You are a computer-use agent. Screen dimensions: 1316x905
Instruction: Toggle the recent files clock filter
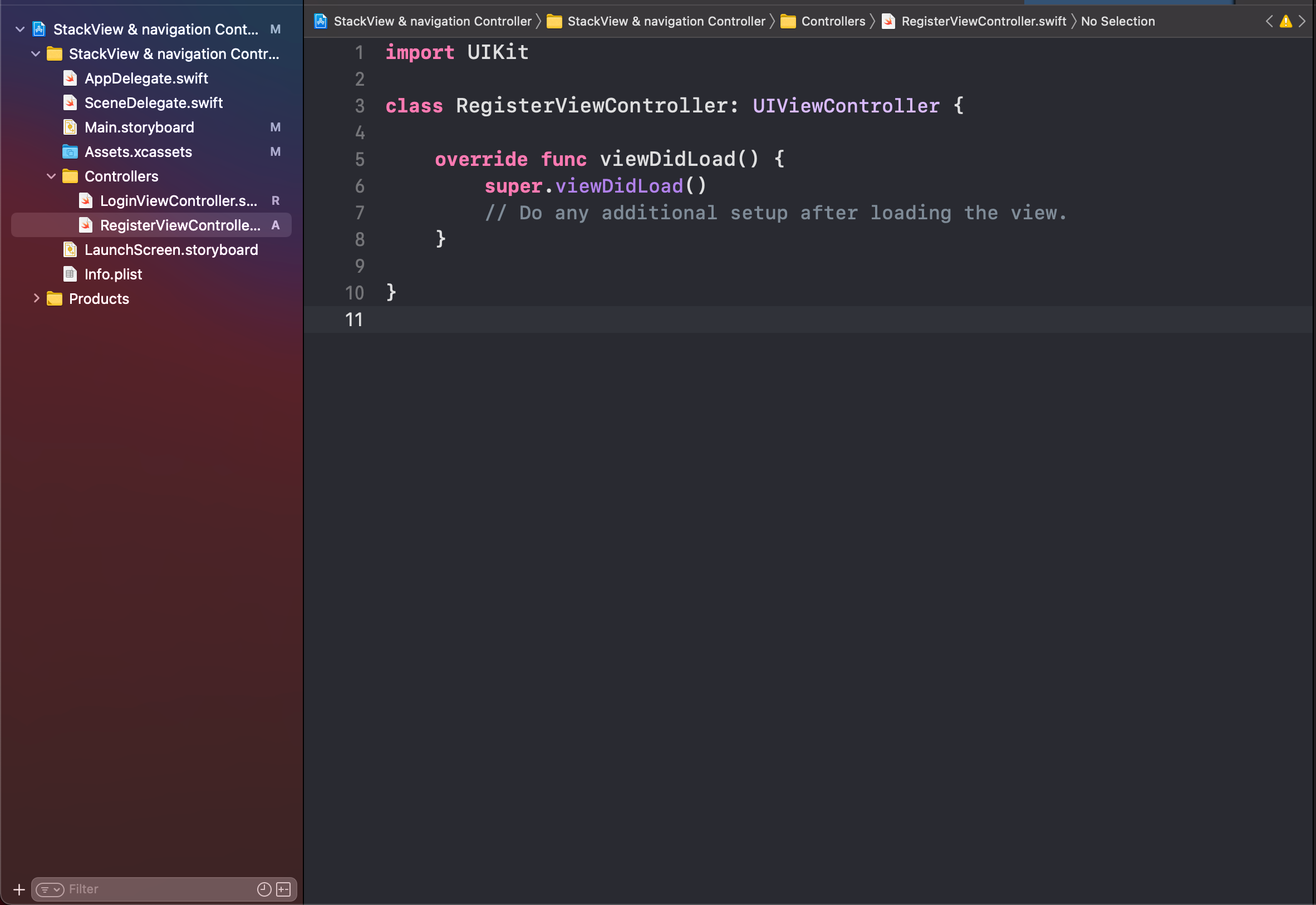[x=264, y=889]
